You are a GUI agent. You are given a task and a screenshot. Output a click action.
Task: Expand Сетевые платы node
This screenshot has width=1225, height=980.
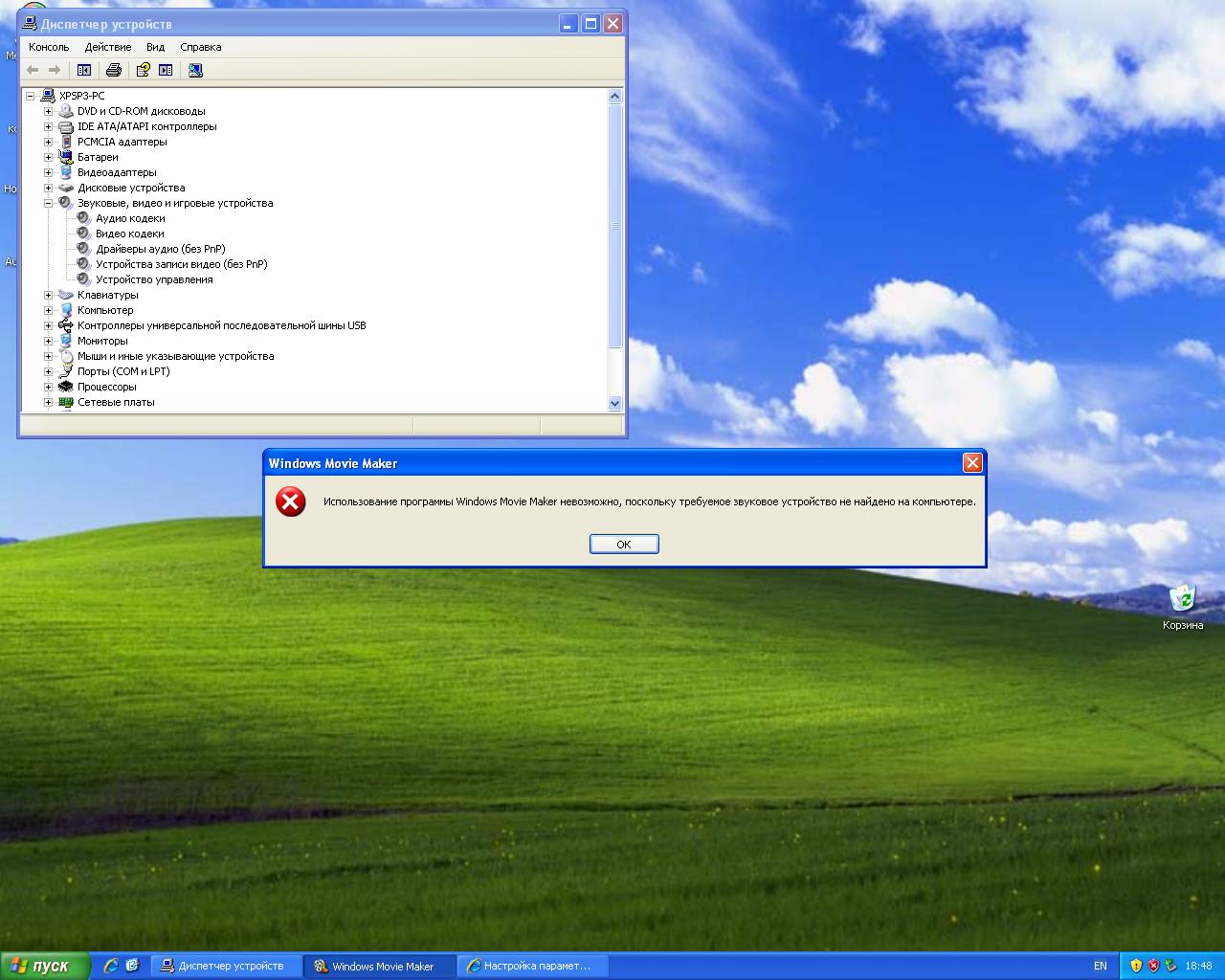tap(48, 402)
